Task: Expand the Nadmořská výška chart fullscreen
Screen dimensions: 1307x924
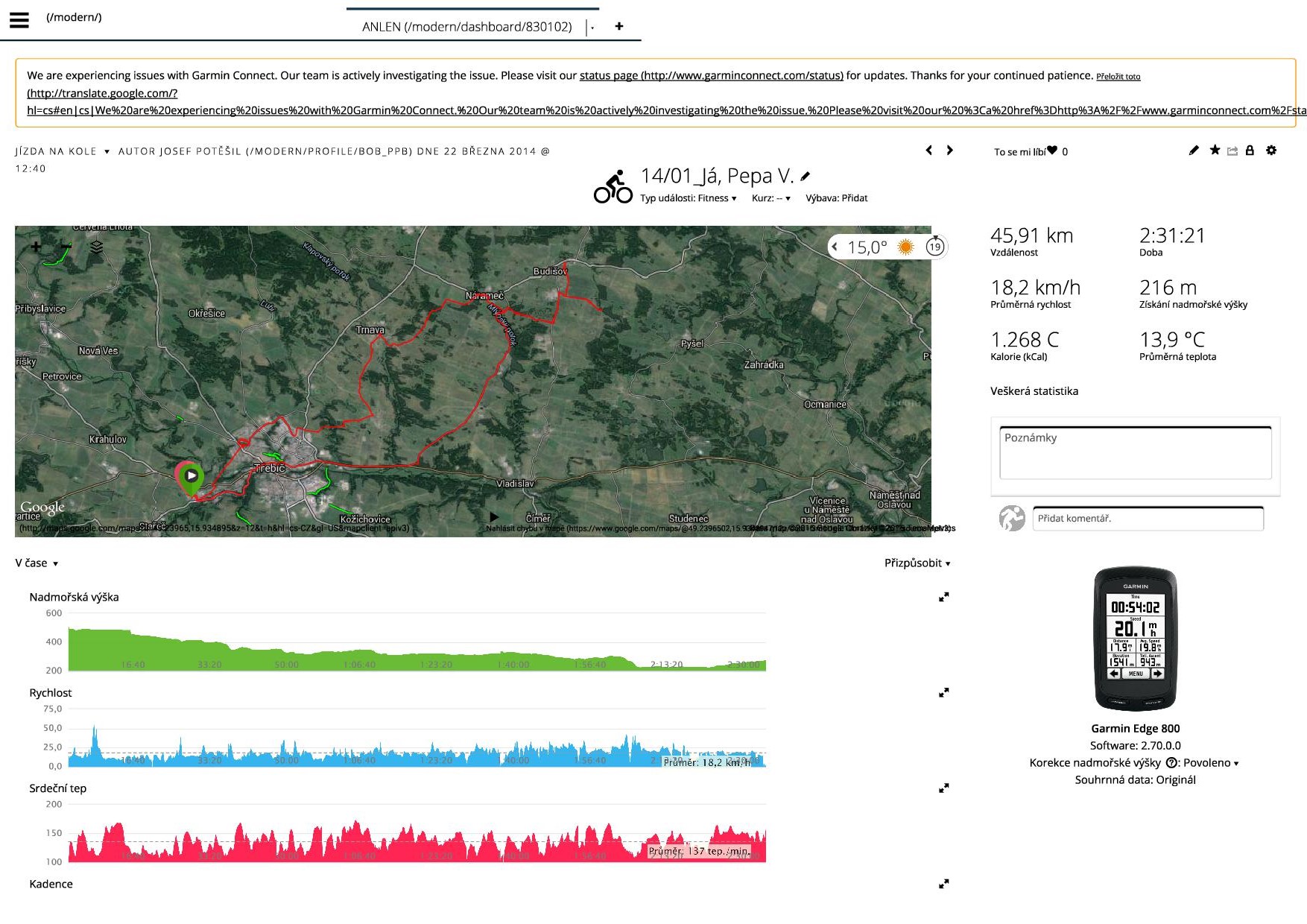Action: (x=943, y=597)
